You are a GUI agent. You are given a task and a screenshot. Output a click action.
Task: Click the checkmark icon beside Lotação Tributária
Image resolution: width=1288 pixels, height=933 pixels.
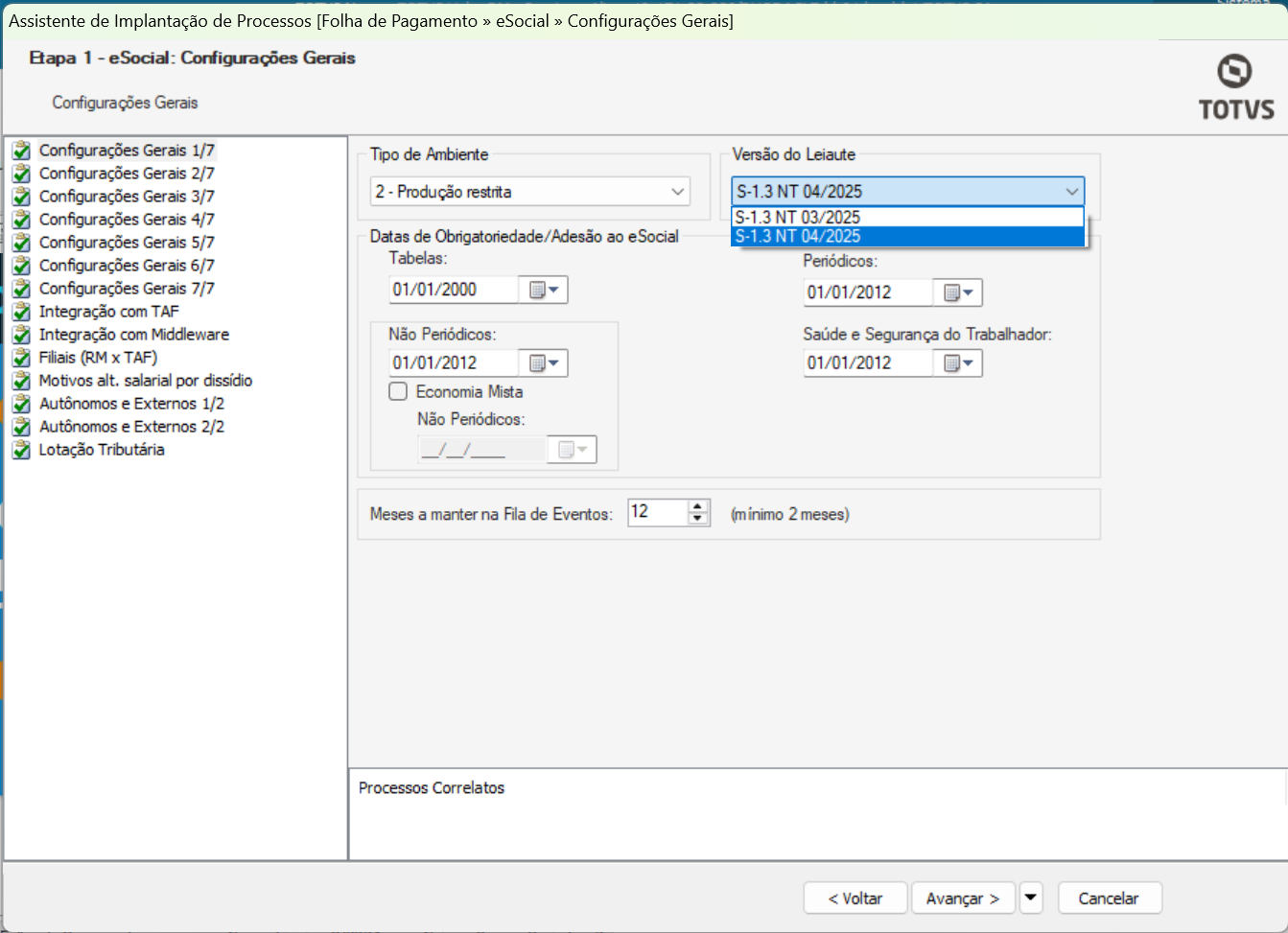(21, 450)
